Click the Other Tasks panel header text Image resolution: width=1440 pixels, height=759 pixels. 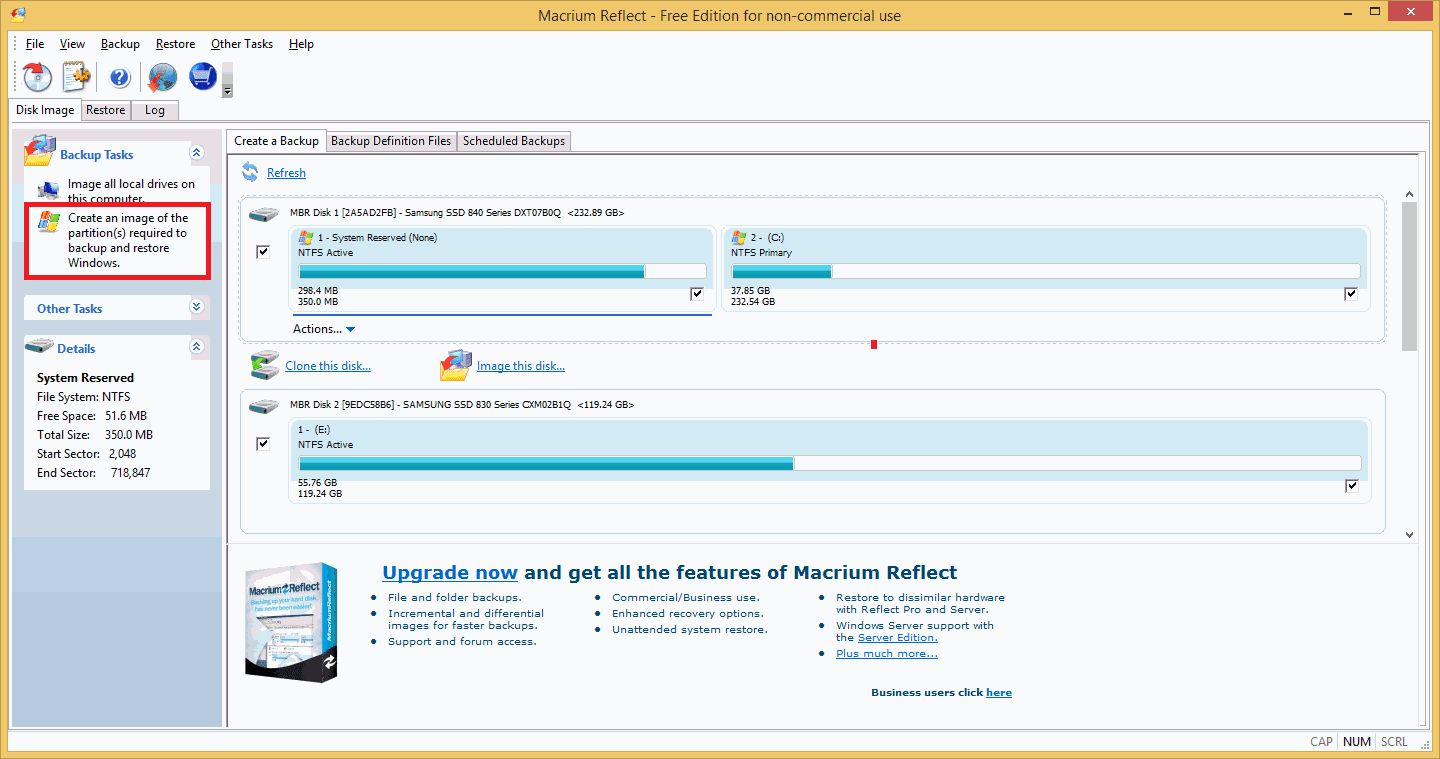click(x=70, y=308)
